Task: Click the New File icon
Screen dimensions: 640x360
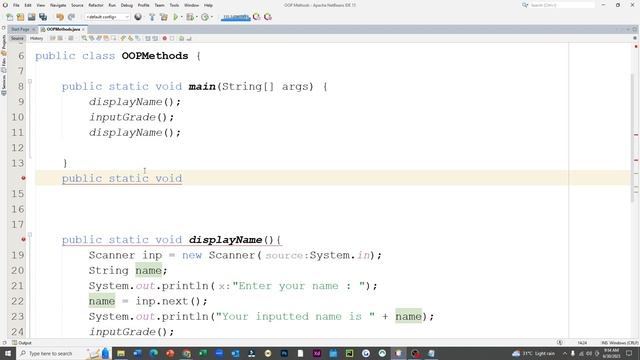Action: click(9, 17)
